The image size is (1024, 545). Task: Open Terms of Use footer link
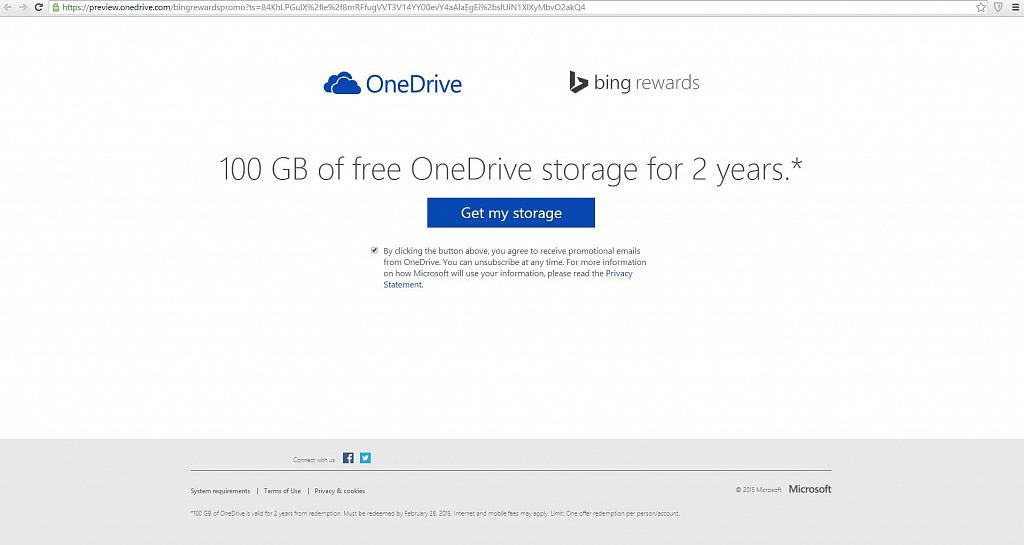282,491
